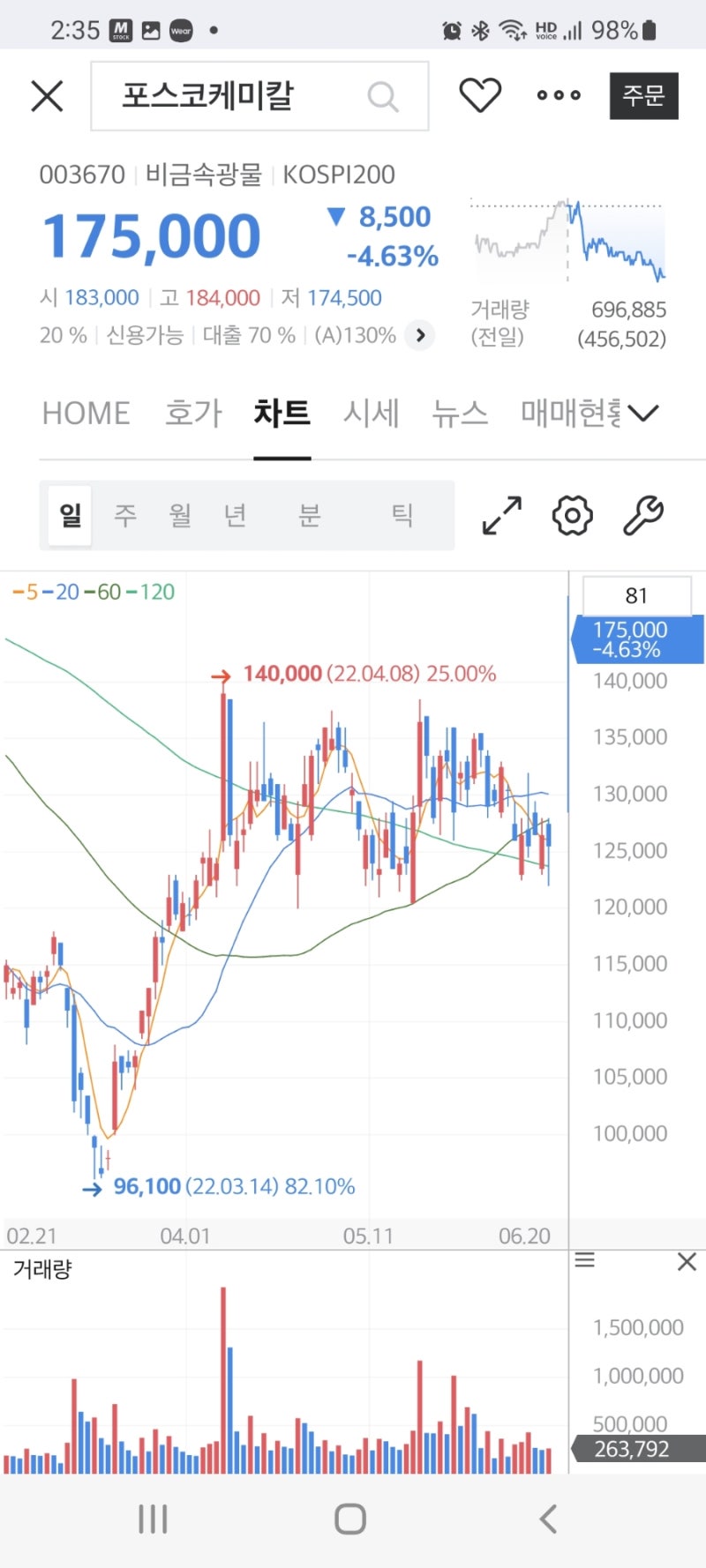
Task: Close the stock detail screen with X
Action: click(x=48, y=96)
